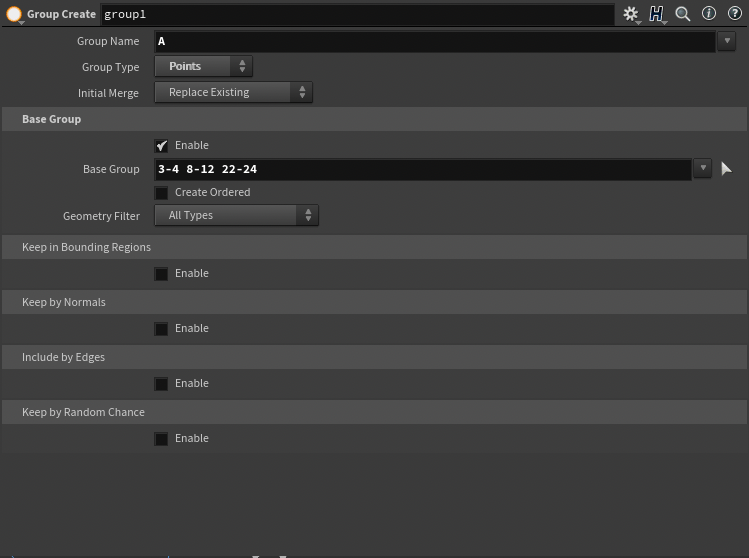Click the Geometry Filter parameter label
The width and height of the screenshot is (749, 558).
click(x=101, y=216)
